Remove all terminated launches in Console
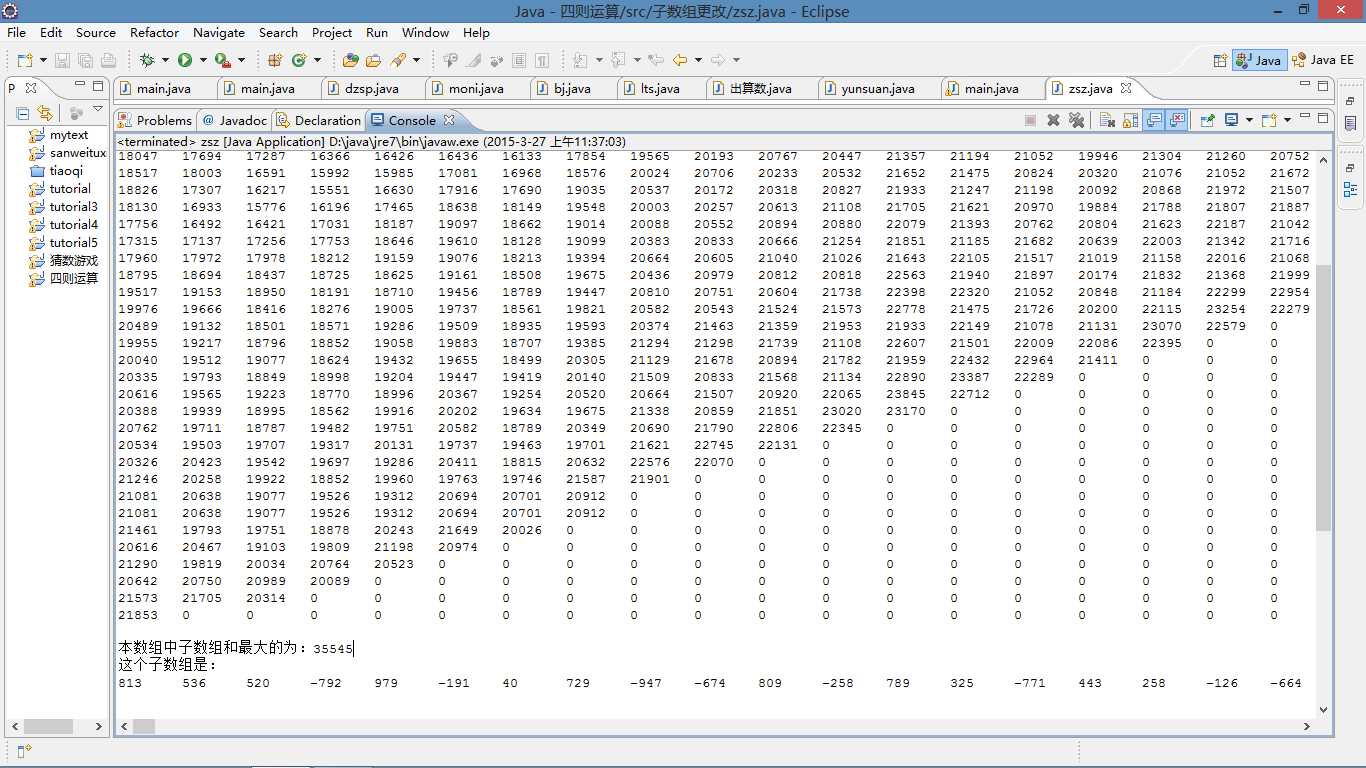Screen dimensions: 1366x768 1077,120
